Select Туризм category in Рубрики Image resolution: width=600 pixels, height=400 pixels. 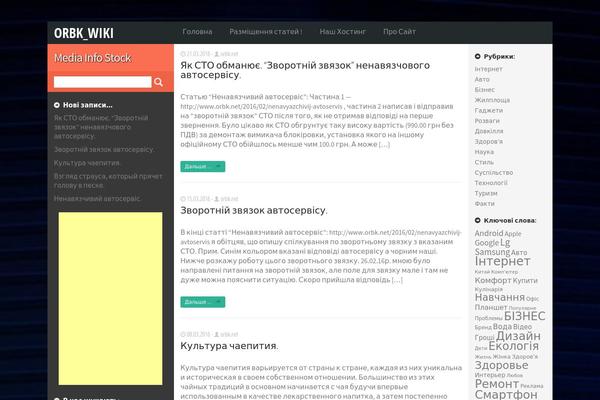pos(486,193)
